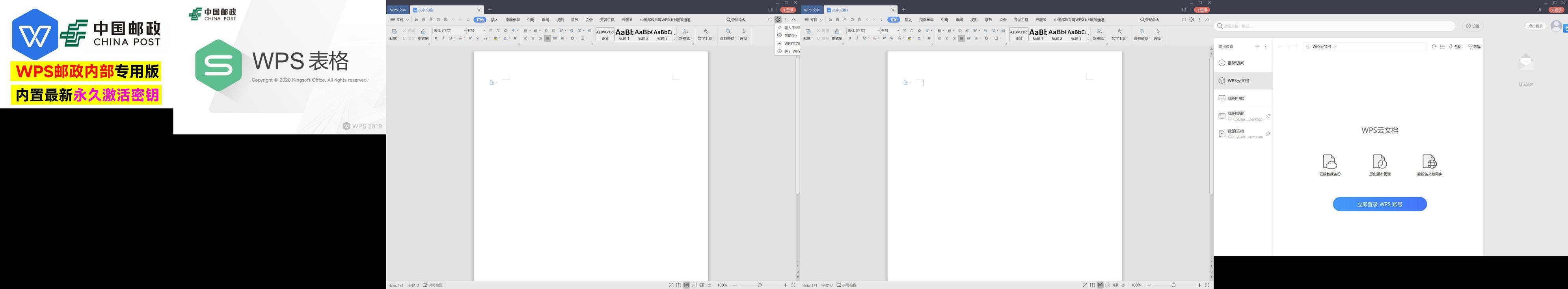Screen dimensions: 1568x289
Task: Click Paste icon in left Writer window
Action: [x=394, y=31]
